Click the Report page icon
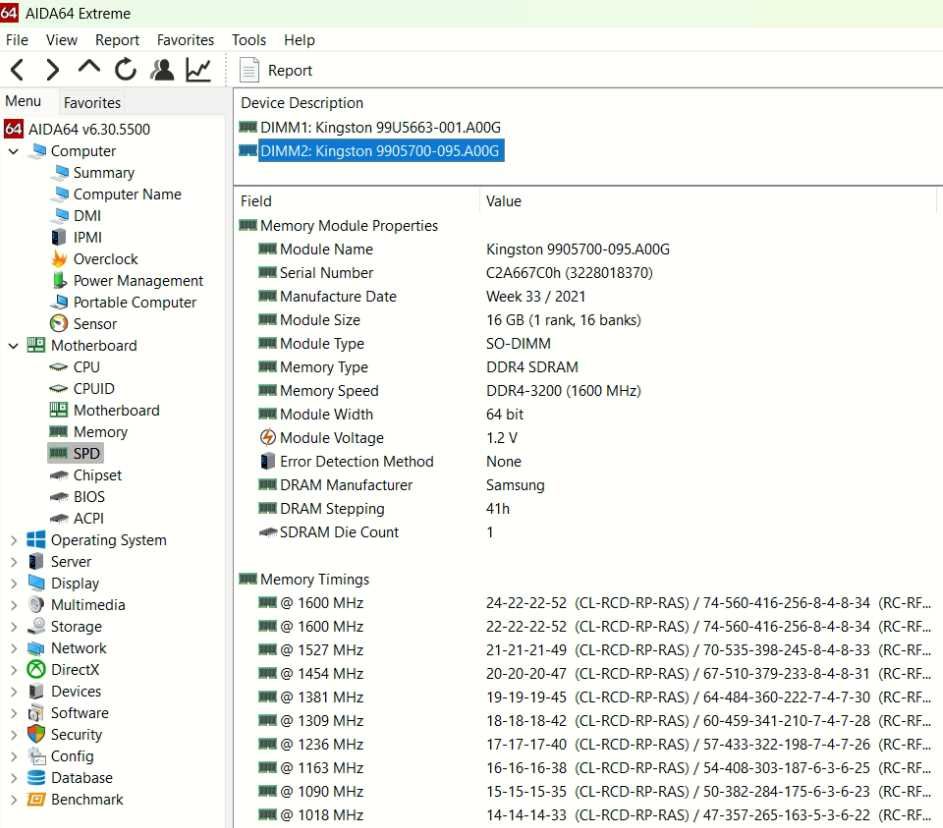The image size is (943, 828). (x=249, y=70)
